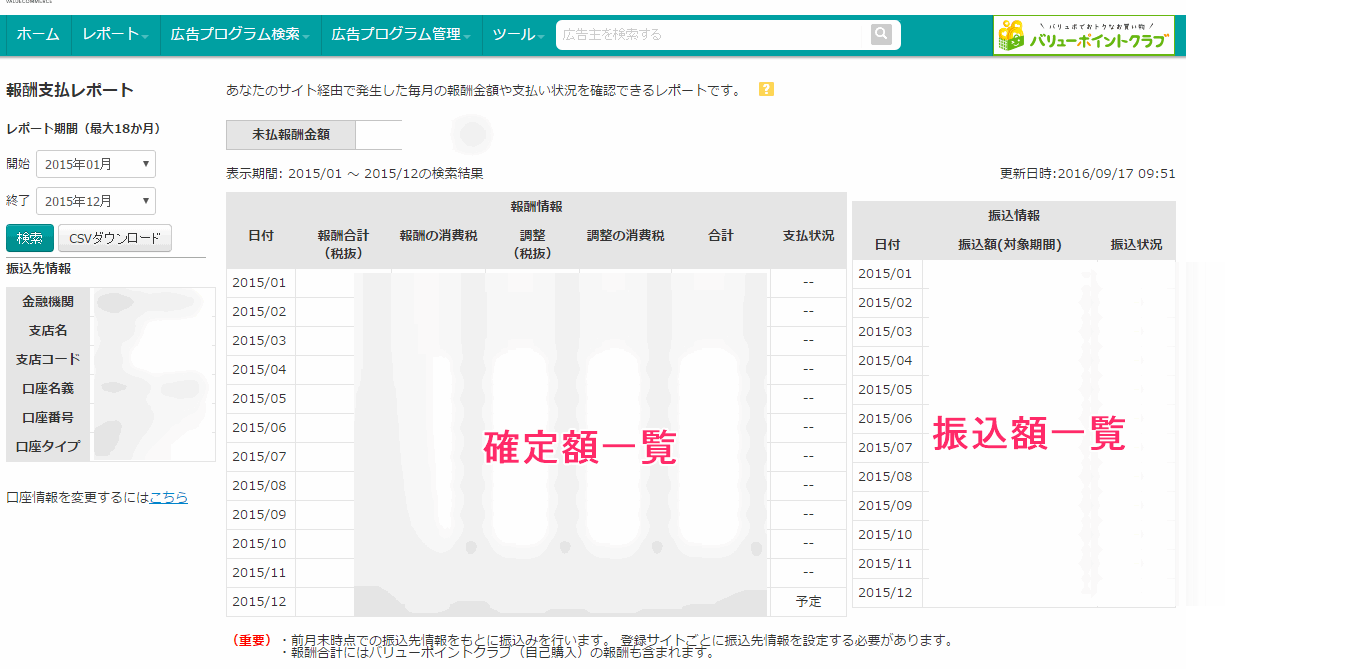Image resolution: width=1347 pixels, height=669 pixels.
Task: Focus the 広告主を検索する search field
Action: coord(710,35)
